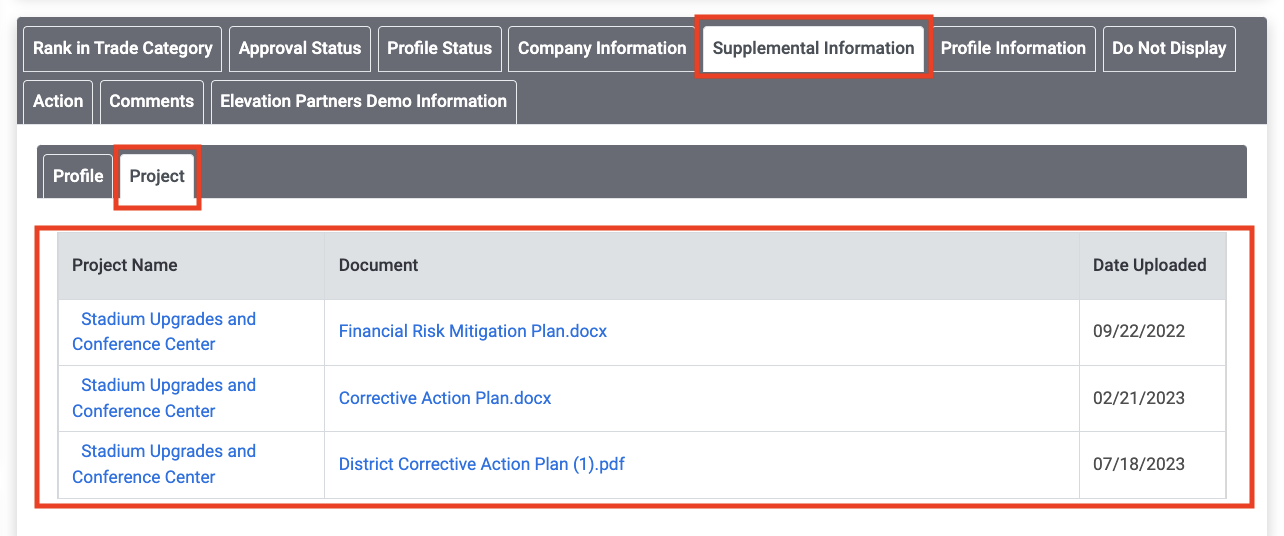Open the Company Information tab
Viewport: 1284px width, 536px height.
602,48
